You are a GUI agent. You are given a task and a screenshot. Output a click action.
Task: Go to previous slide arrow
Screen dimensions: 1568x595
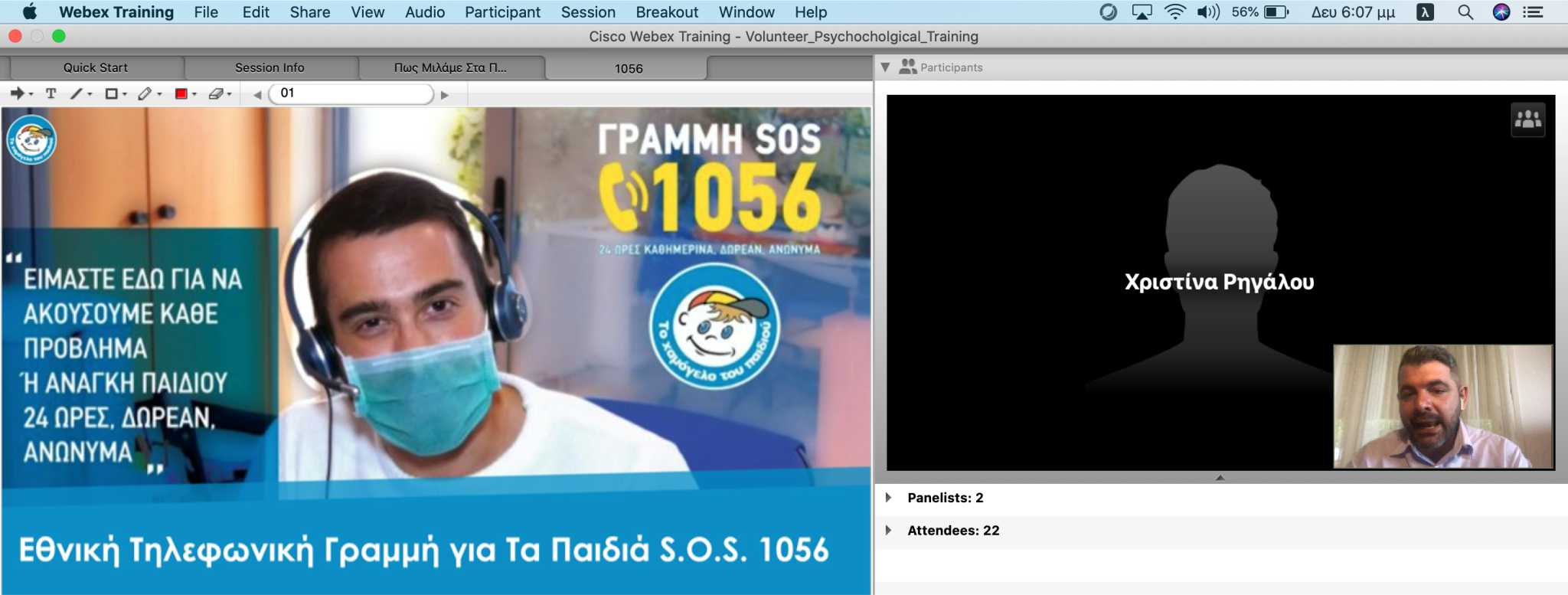point(257,95)
